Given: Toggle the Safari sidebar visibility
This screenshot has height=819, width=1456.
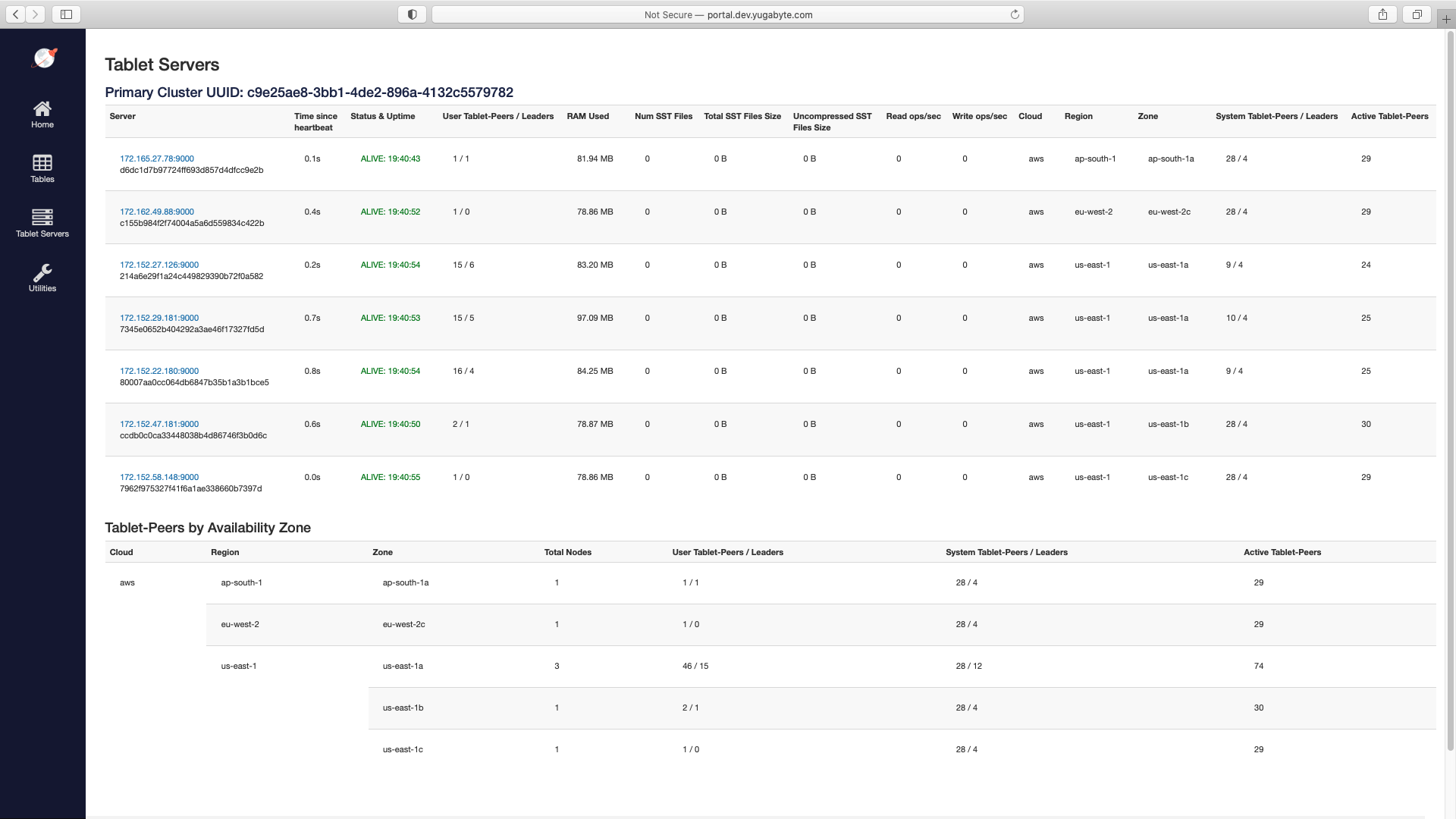Looking at the screenshot, I should click(x=66, y=14).
